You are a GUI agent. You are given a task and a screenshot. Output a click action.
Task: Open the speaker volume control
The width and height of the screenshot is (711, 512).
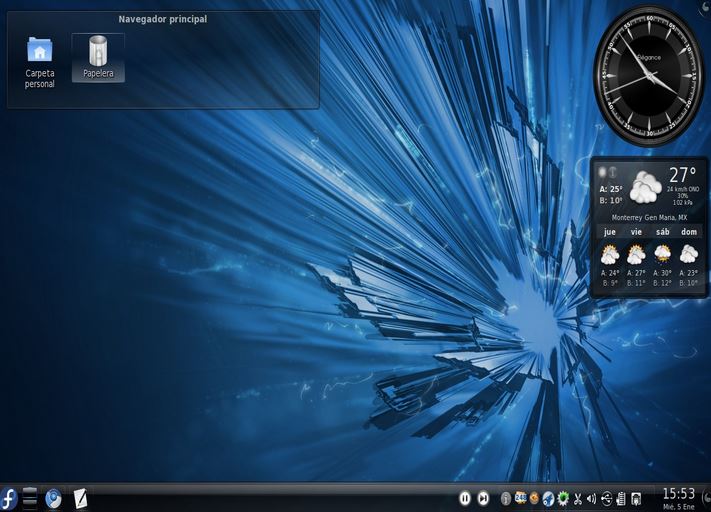coord(591,498)
